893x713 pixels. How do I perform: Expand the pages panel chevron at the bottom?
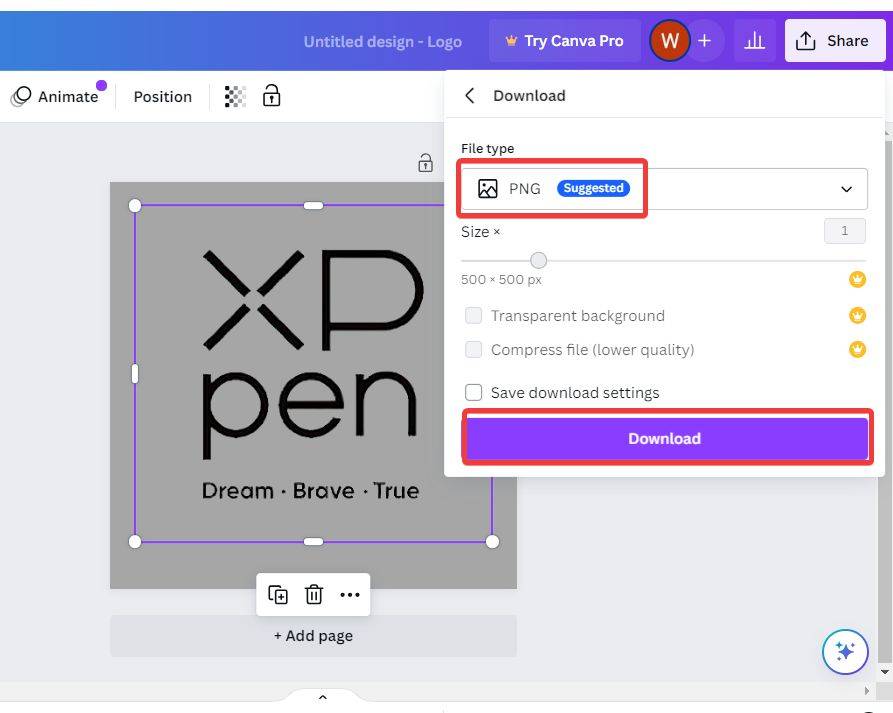[x=322, y=697]
